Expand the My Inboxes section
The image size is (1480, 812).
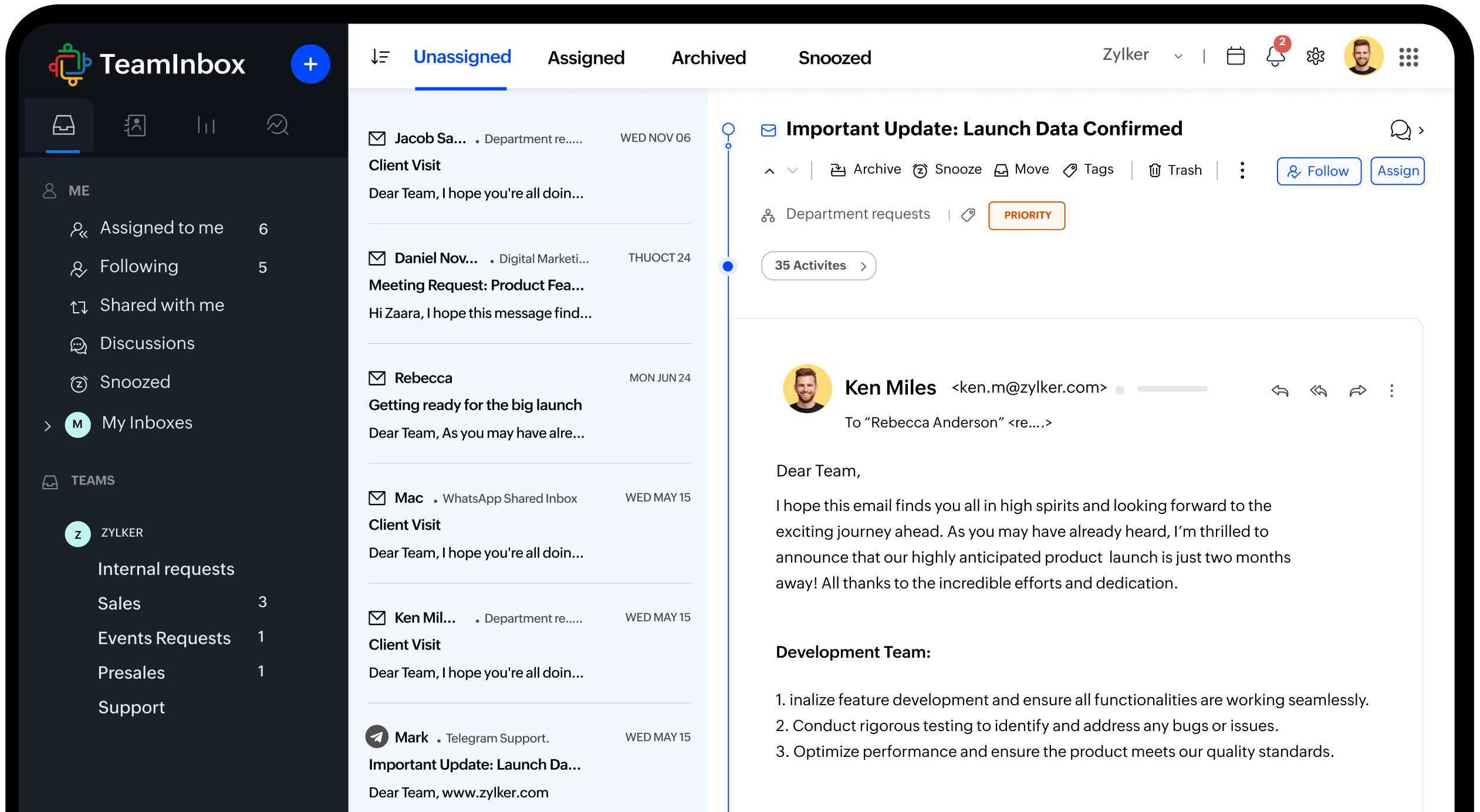pyautogui.click(x=48, y=424)
